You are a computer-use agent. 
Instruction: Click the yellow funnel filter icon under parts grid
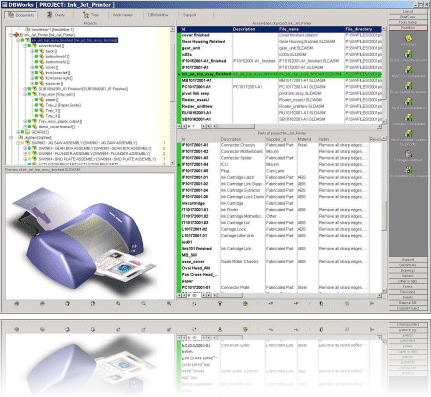(x=220, y=304)
